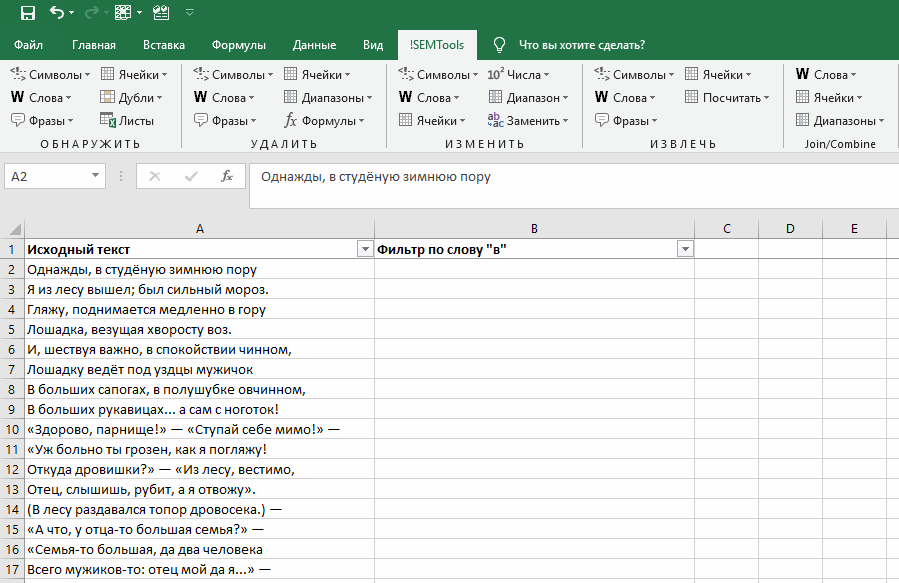The height and width of the screenshot is (583, 899).
Task: Open Фразы menu in ОБНАРУЖИТЬ group
Action: click(x=42, y=120)
